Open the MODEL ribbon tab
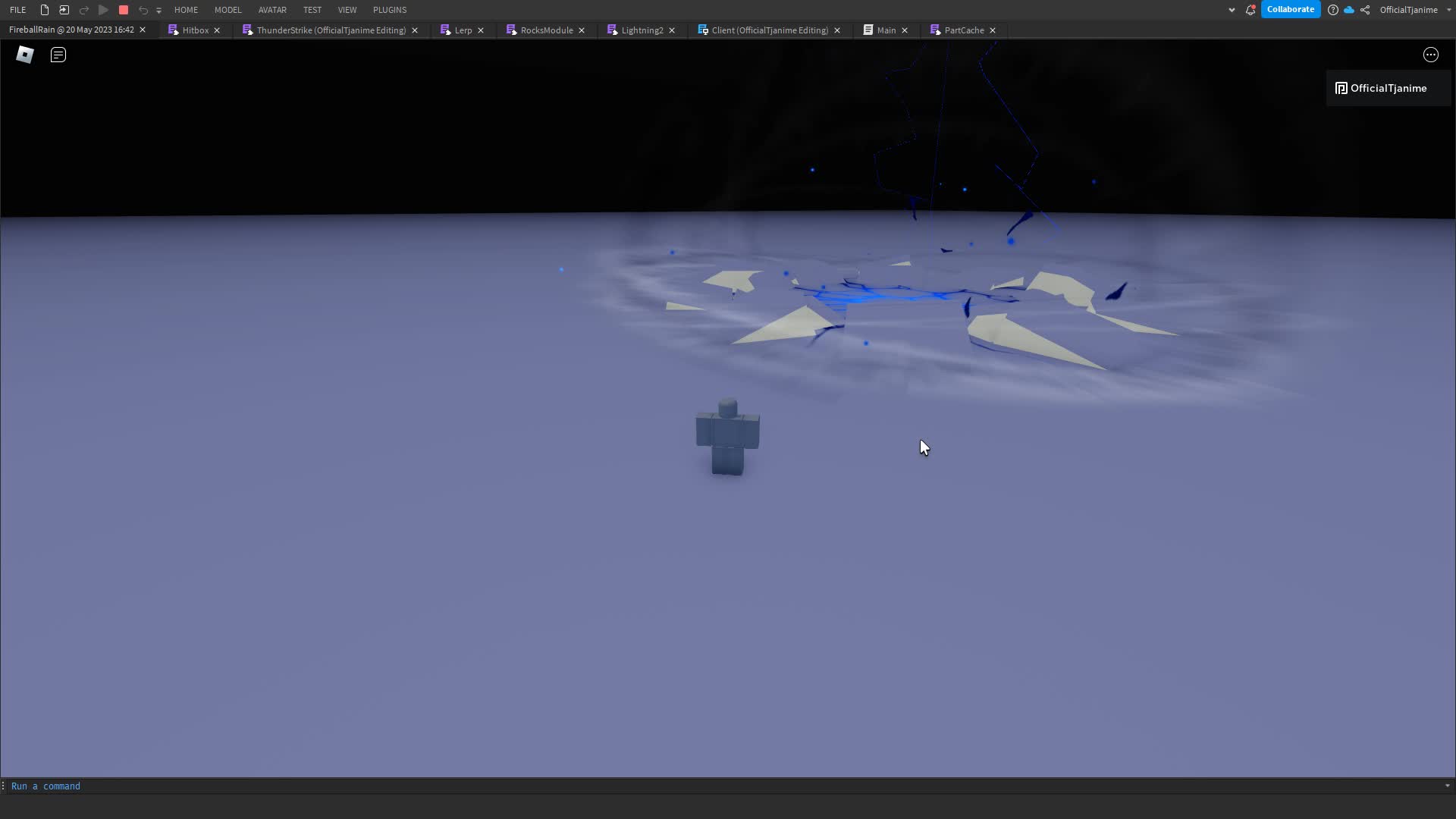The image size is (1456, 819). click(227, 10)
